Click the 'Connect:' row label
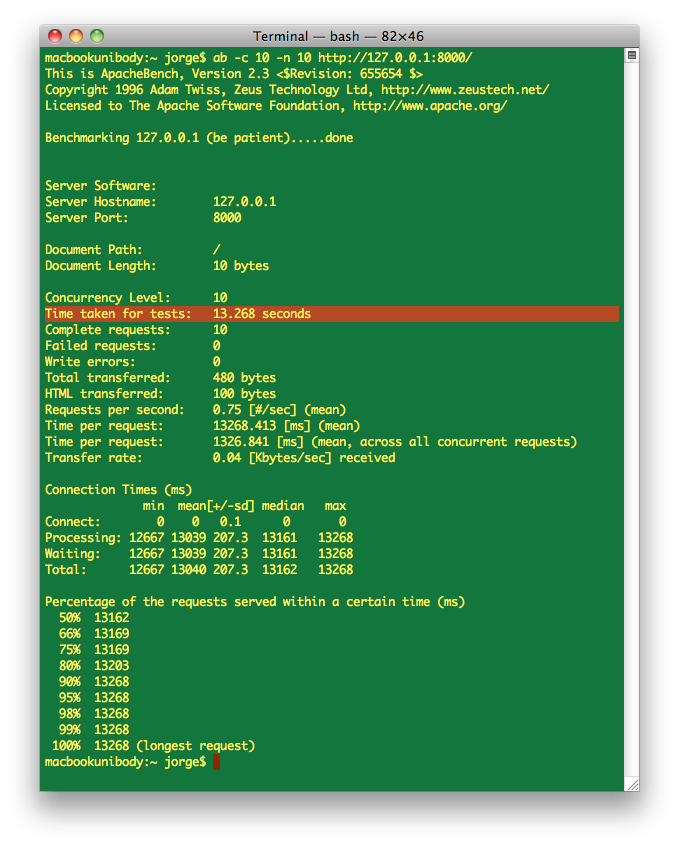The width and height of the screenshot is (679, 846). (x=72, y=522)
